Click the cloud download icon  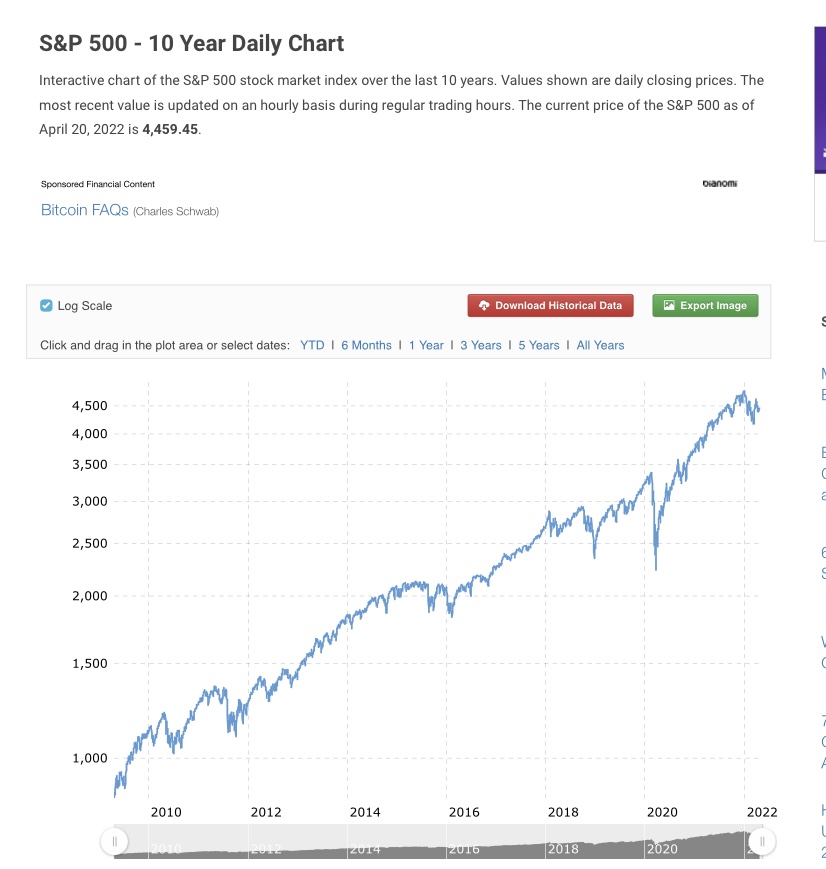[x=483, y=306]
